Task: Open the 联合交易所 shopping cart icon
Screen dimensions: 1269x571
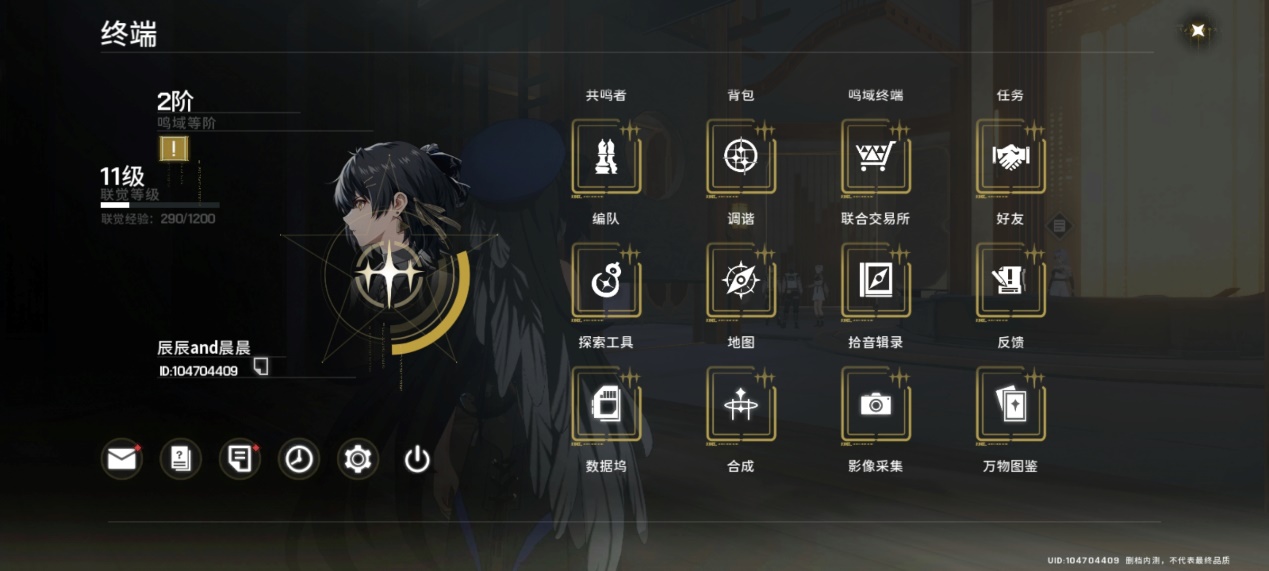Action: (876, 157)
